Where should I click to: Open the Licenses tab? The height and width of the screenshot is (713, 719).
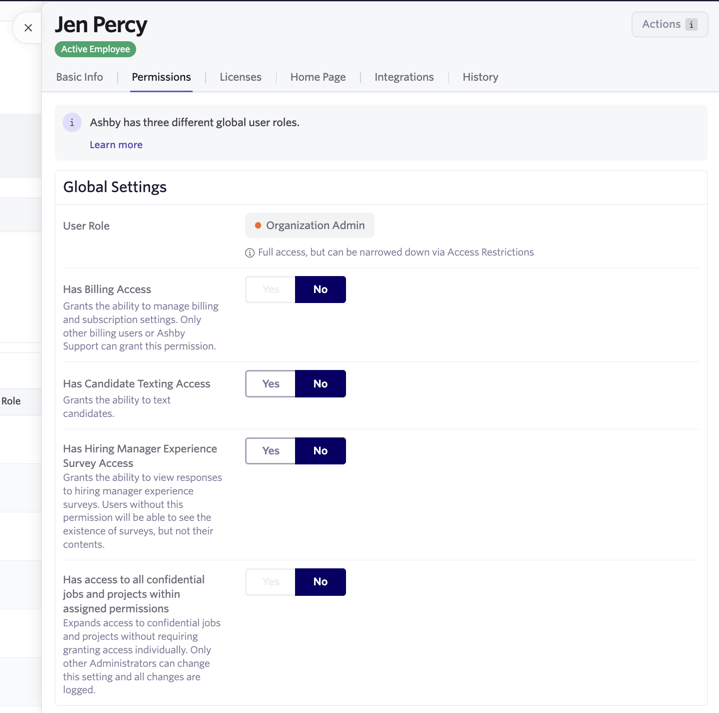click(x=240, y=77)
